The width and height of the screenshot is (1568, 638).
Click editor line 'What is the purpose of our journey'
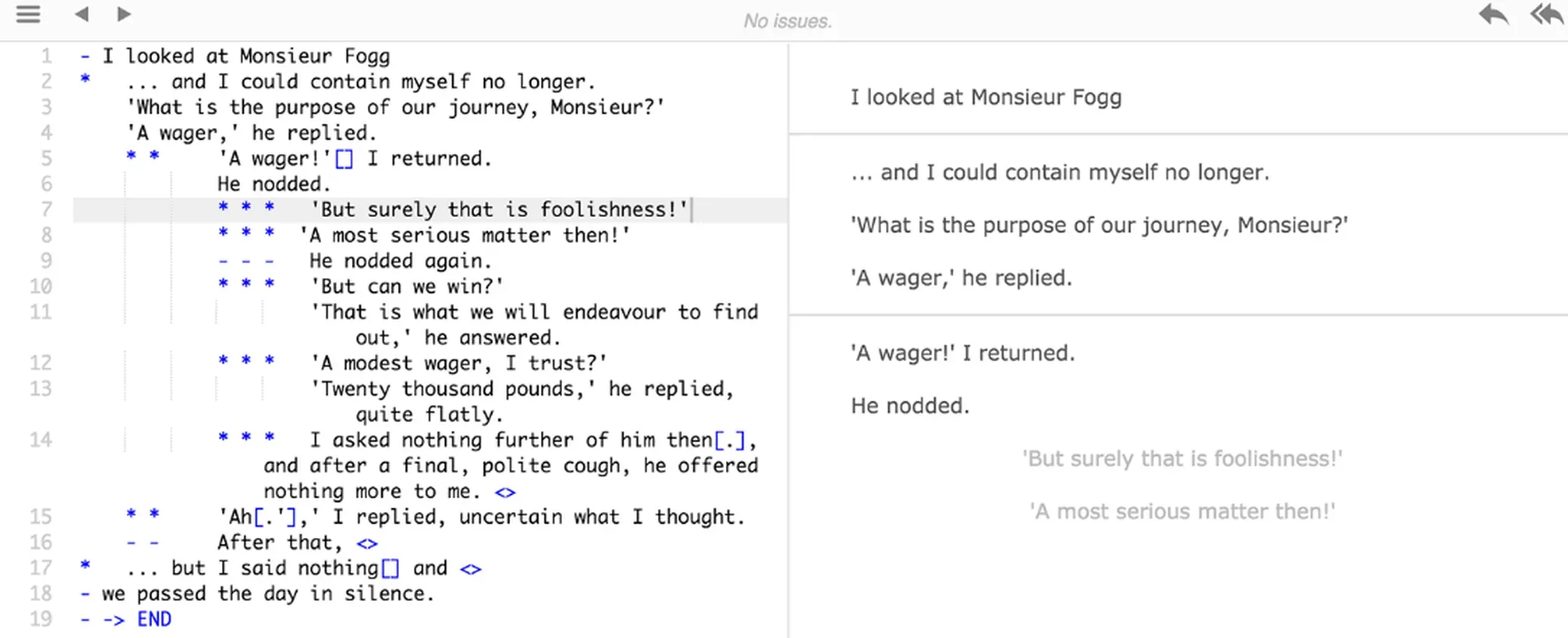click(x=395, y=107)
